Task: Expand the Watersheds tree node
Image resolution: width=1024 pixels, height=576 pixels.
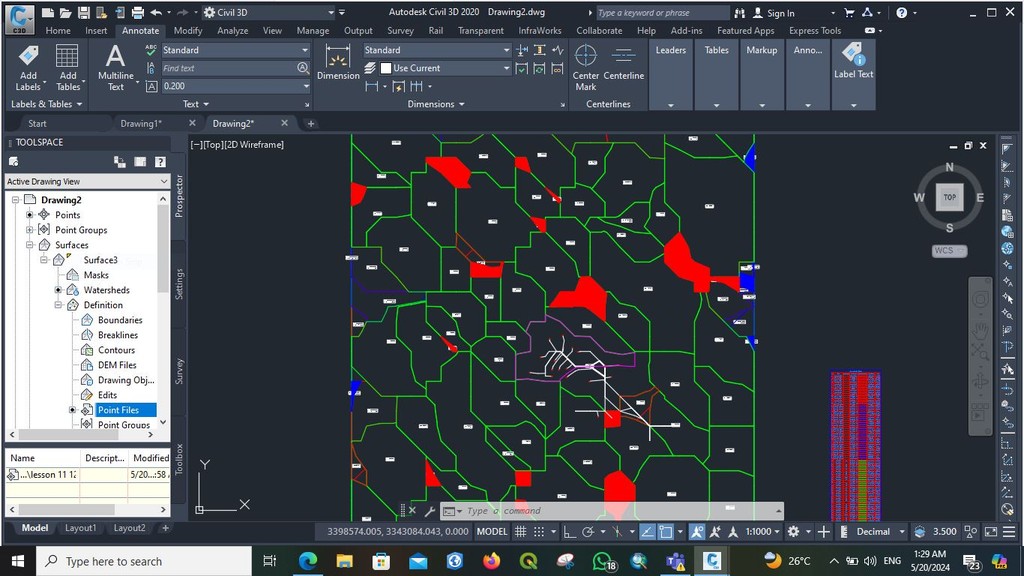Action: click(58, 290)
